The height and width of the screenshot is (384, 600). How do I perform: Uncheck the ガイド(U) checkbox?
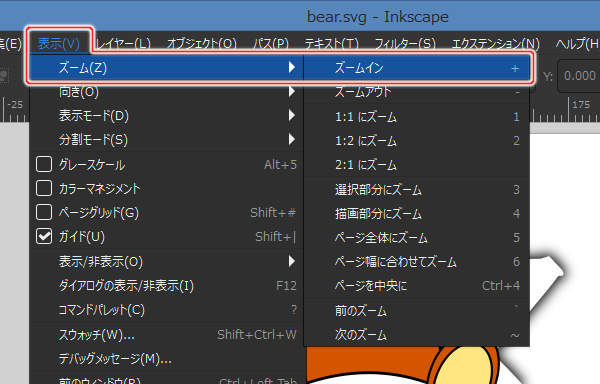click(x=44, y=236)
